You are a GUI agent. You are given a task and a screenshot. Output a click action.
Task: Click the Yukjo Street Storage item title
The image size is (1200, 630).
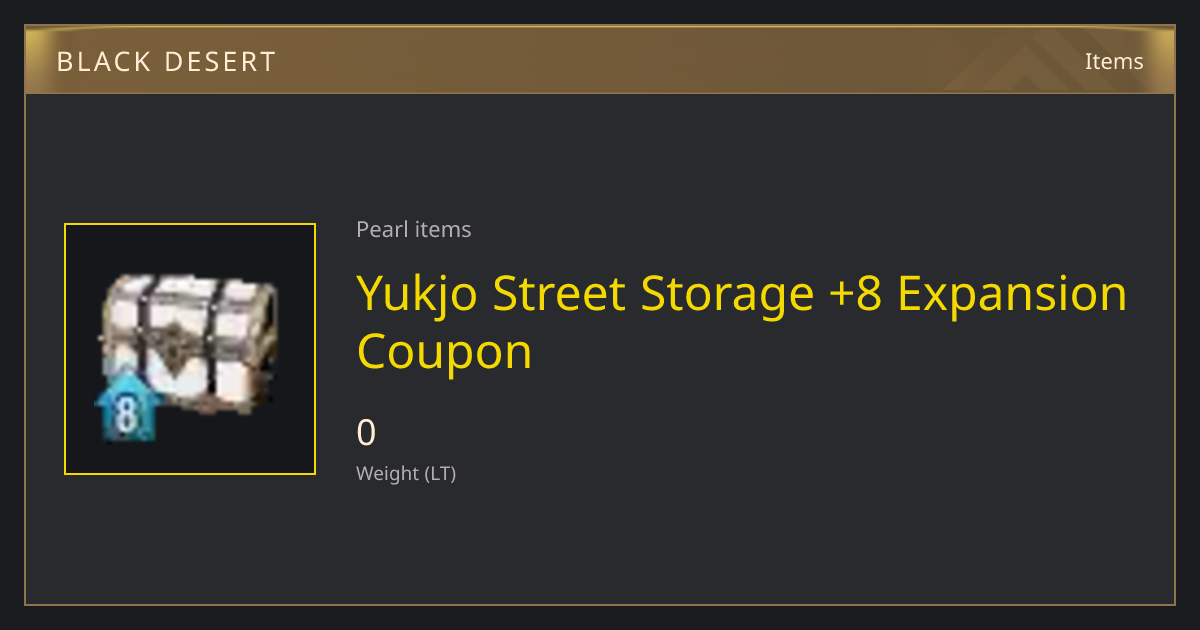[742, 322]
